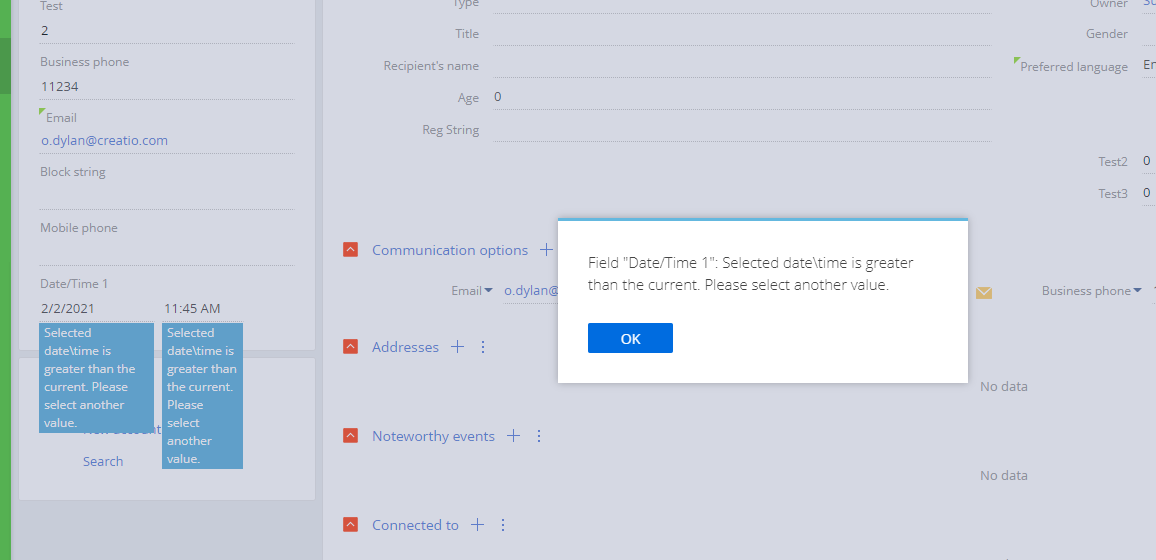
Task: Open Connected to three-dot menu
Action: click(504, 525)
